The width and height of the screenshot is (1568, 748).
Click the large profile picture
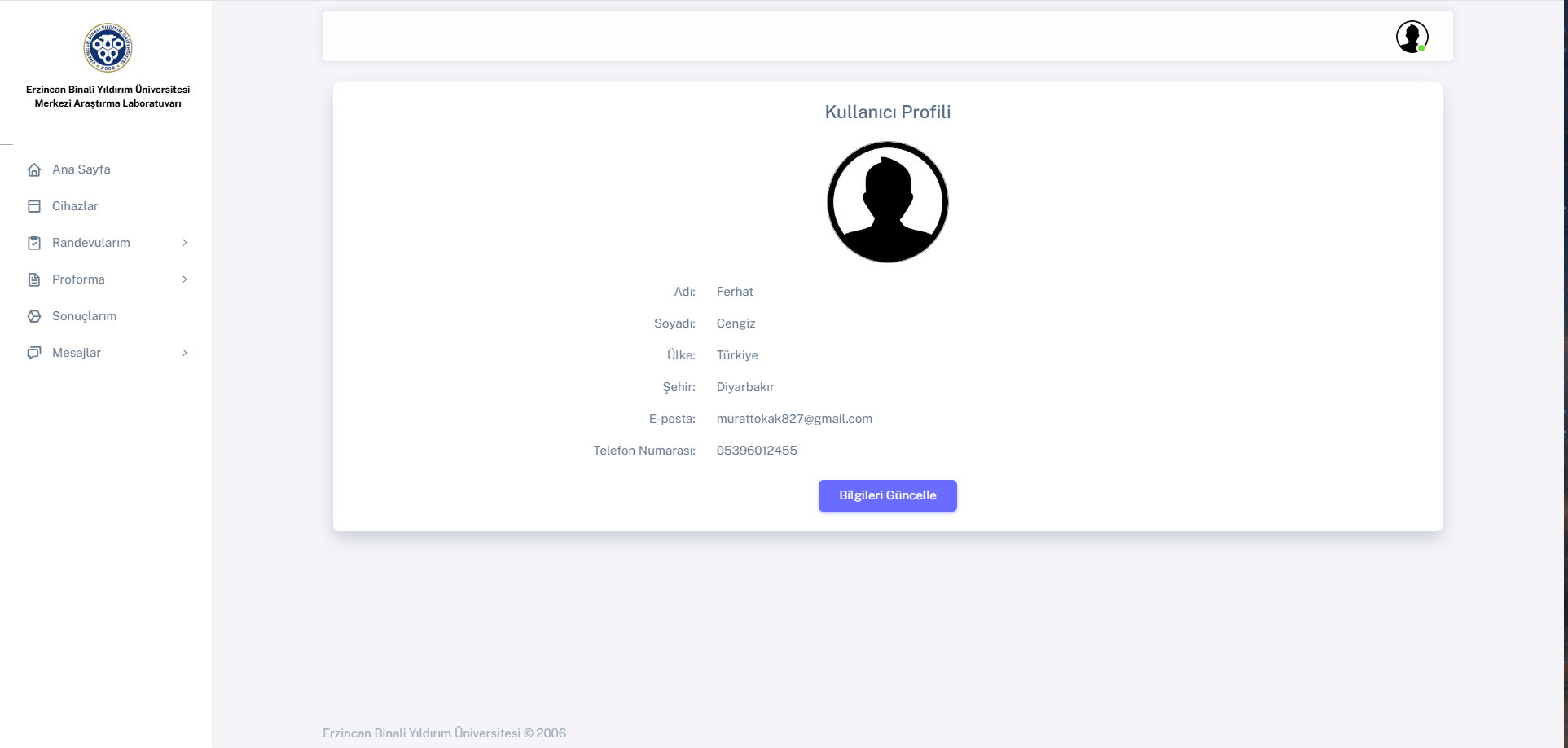click(x=887, y=202)
